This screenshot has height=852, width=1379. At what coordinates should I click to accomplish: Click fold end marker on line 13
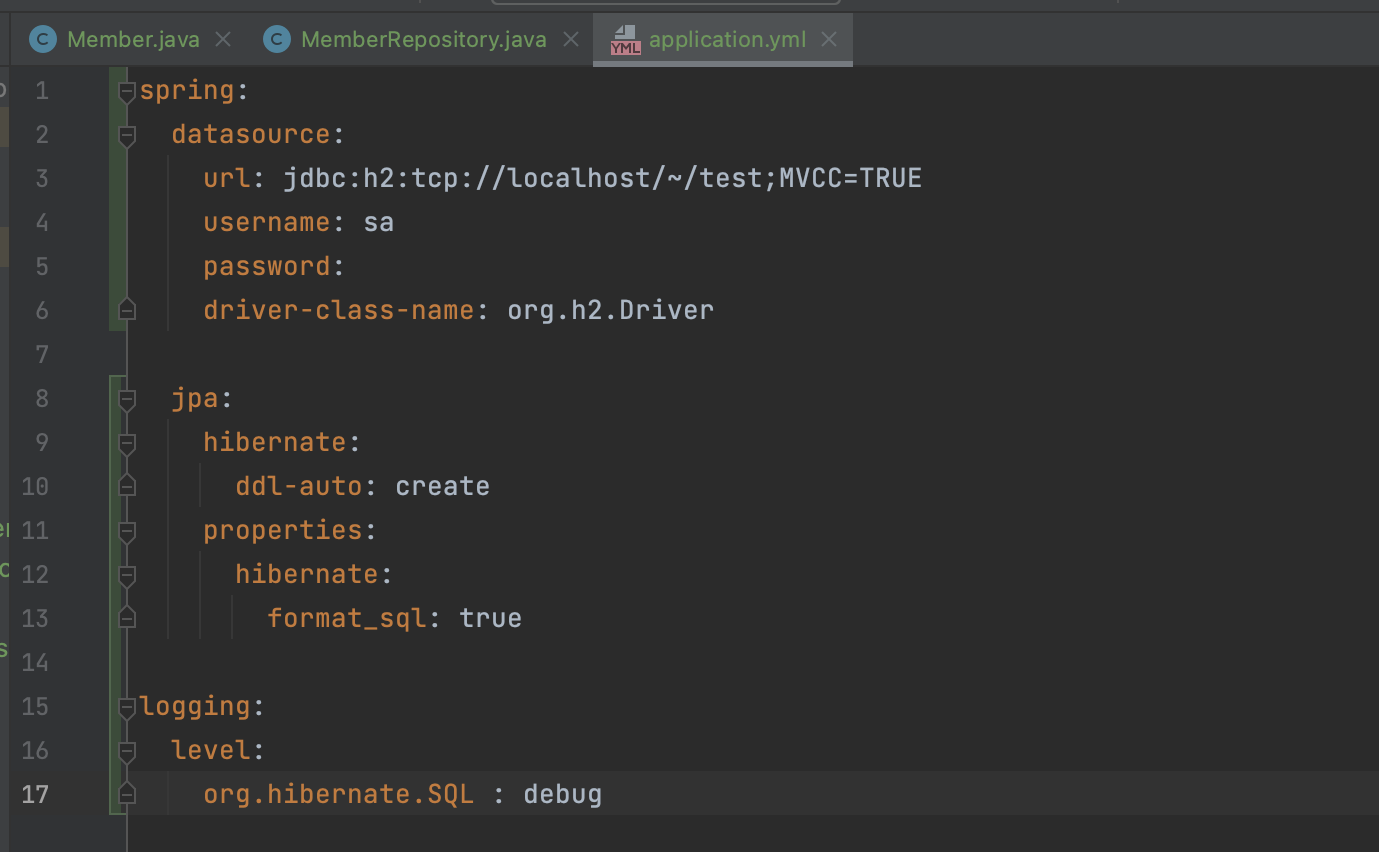pos(127,617)
